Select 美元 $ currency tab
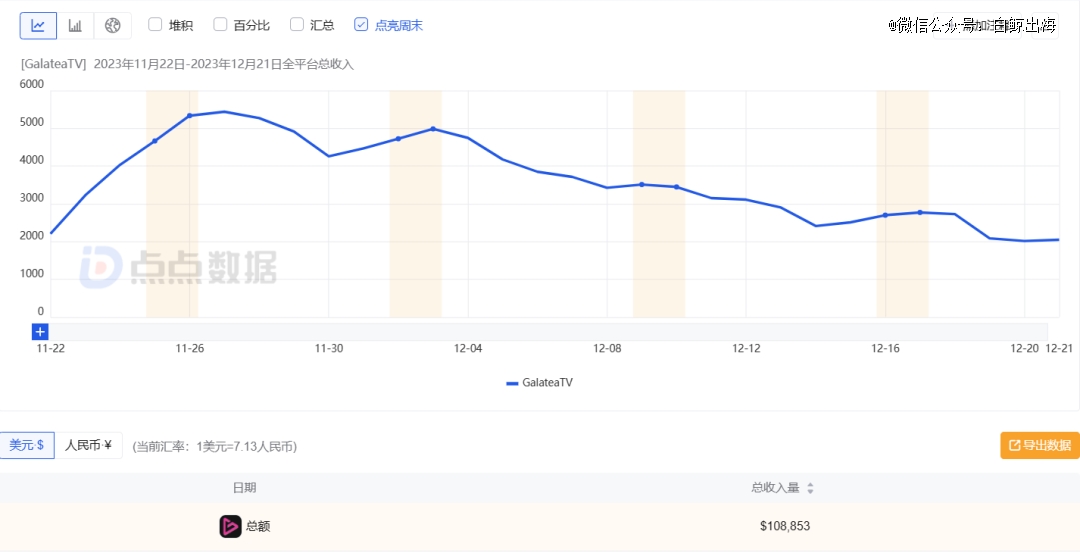The image size is (1080, 553). 27,446
